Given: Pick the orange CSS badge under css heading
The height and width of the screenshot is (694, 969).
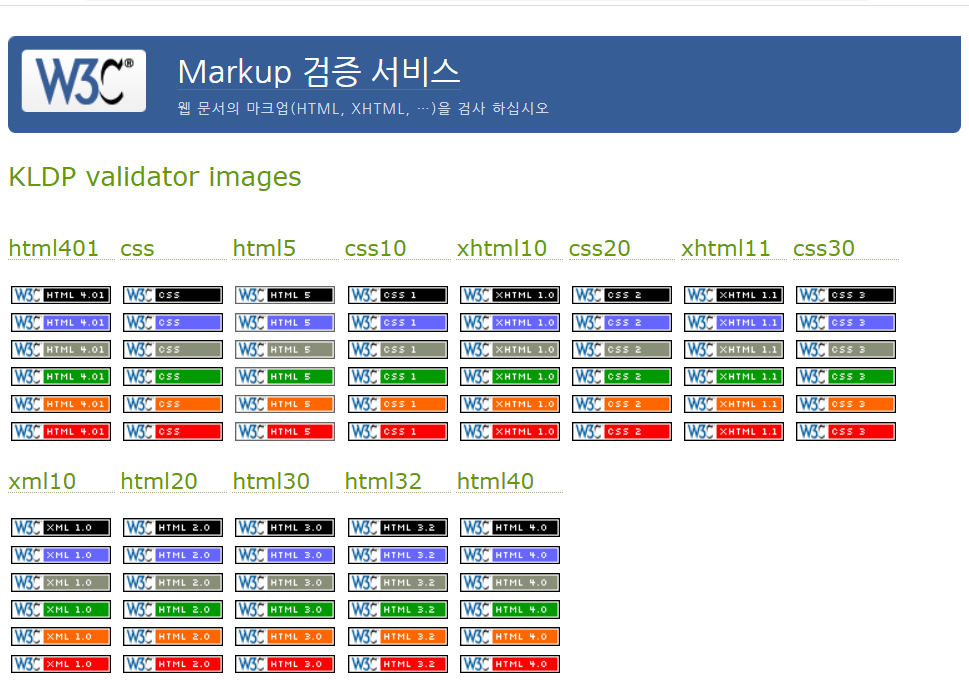Looking at the screenshot, I should coord(173,404).
